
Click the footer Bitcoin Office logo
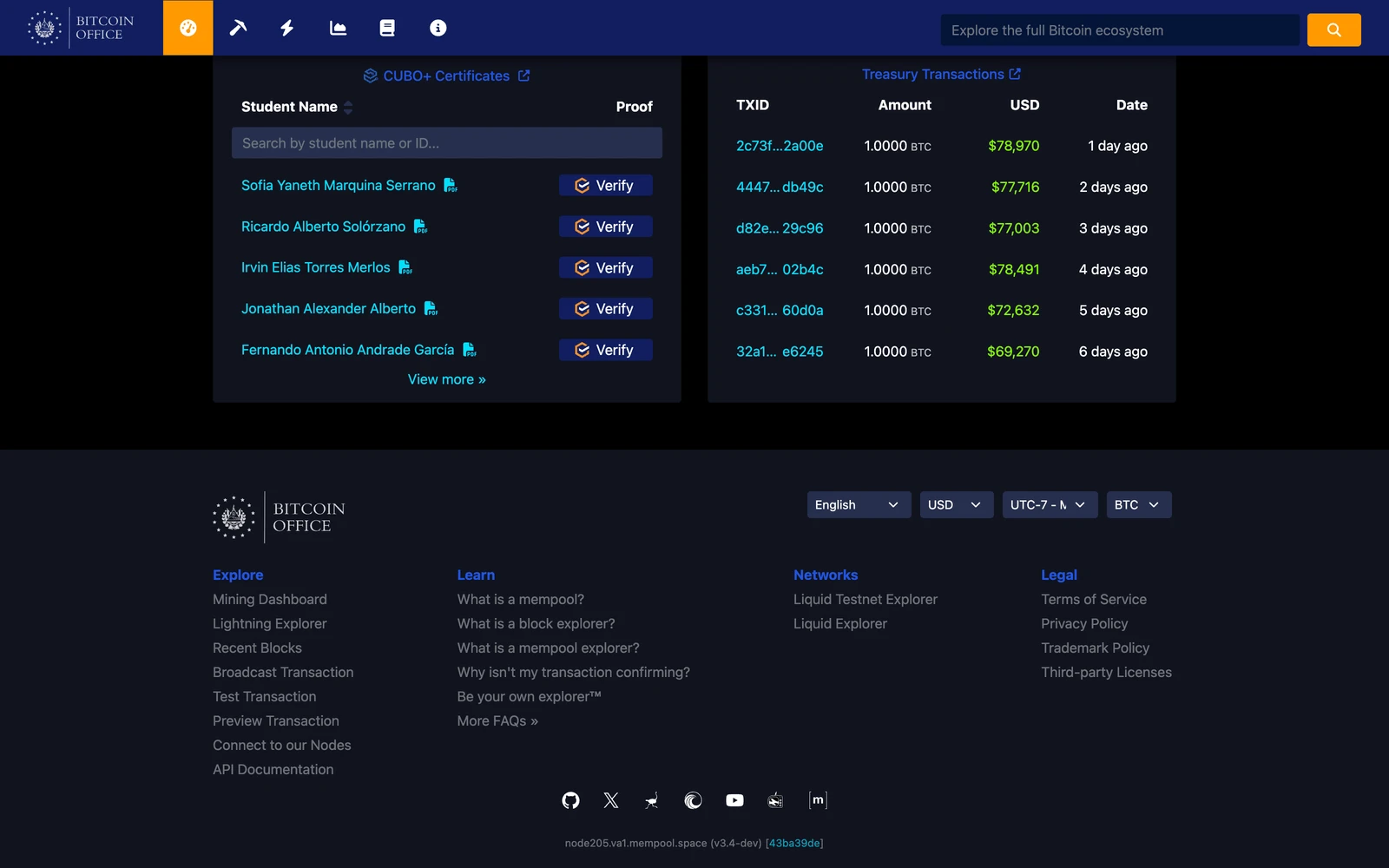(280, 517)
